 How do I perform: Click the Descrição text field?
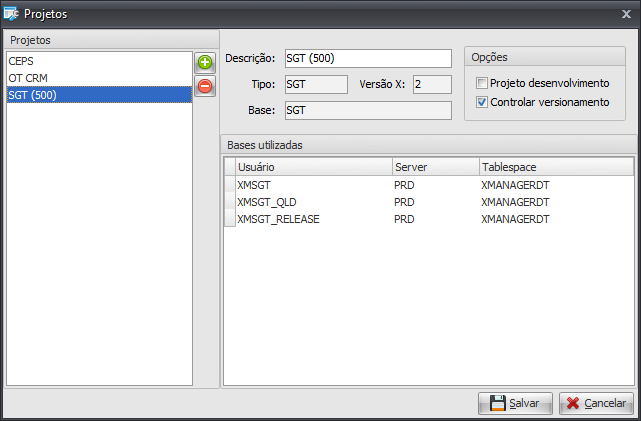point(367,59)
